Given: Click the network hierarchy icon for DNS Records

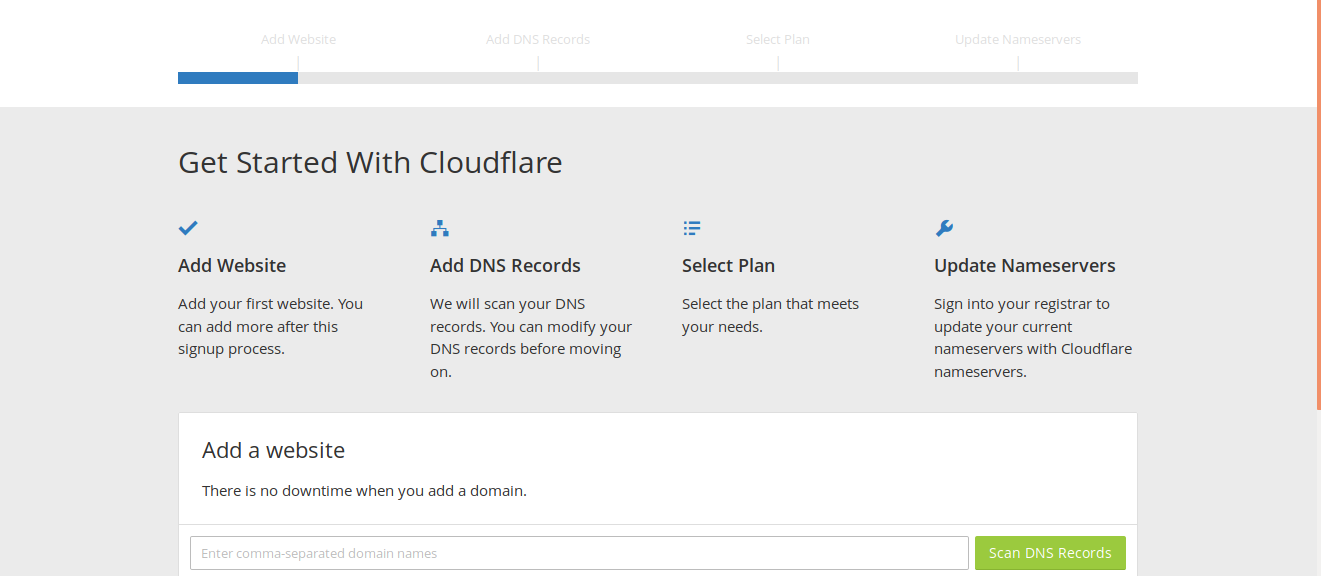Looking at the screenshot, I should pos(440,228).
